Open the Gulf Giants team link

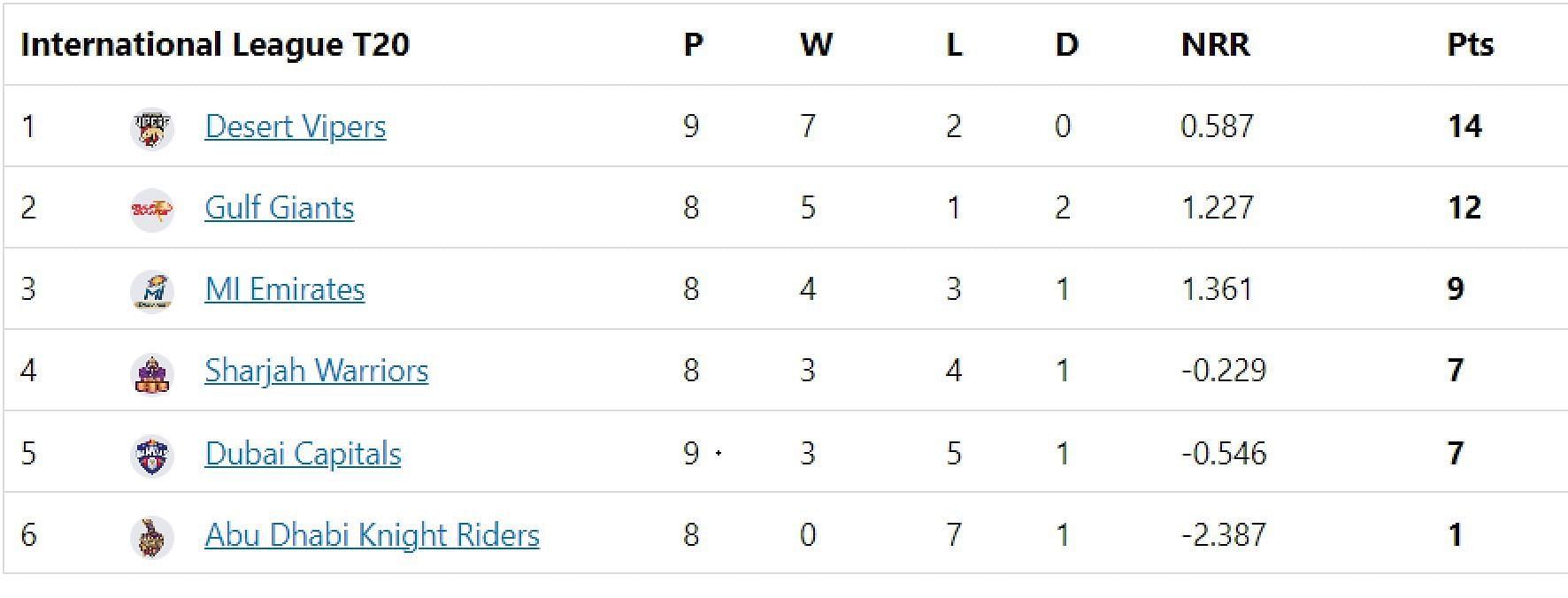point(280,208)
